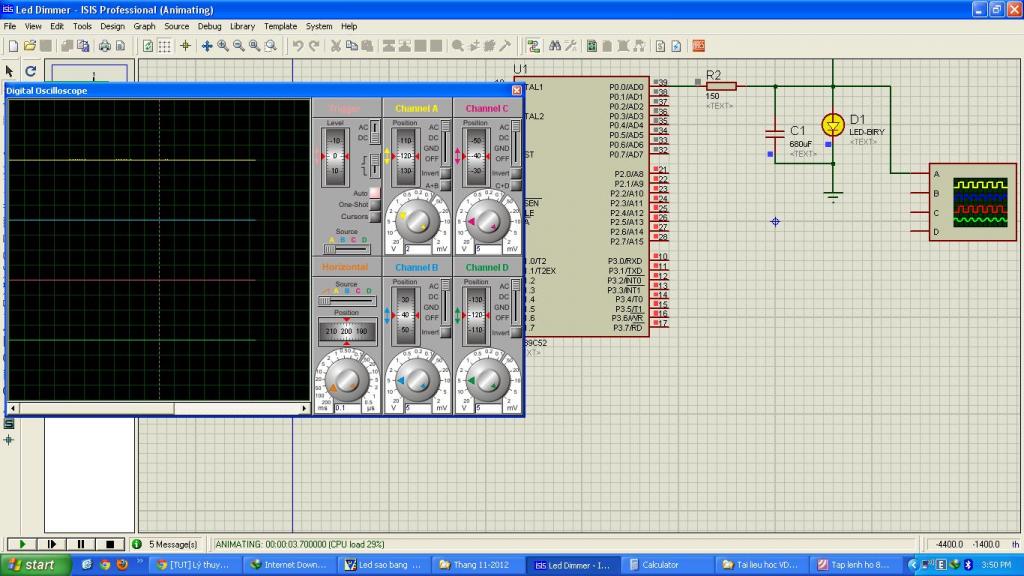Click the New design file icon
Viewport: 1024px width, 576px height.
12,46
